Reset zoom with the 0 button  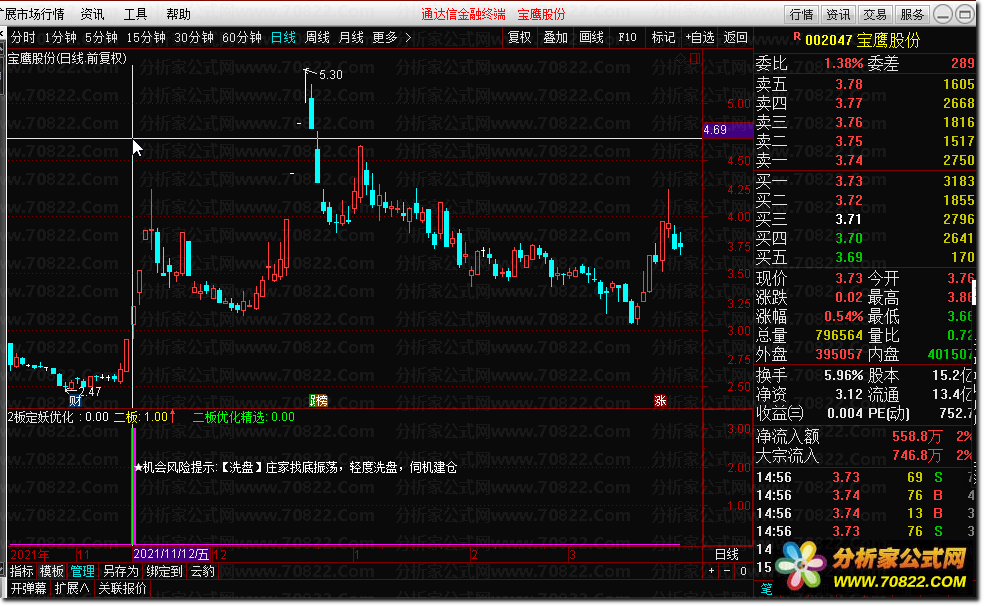pos(743,571)
